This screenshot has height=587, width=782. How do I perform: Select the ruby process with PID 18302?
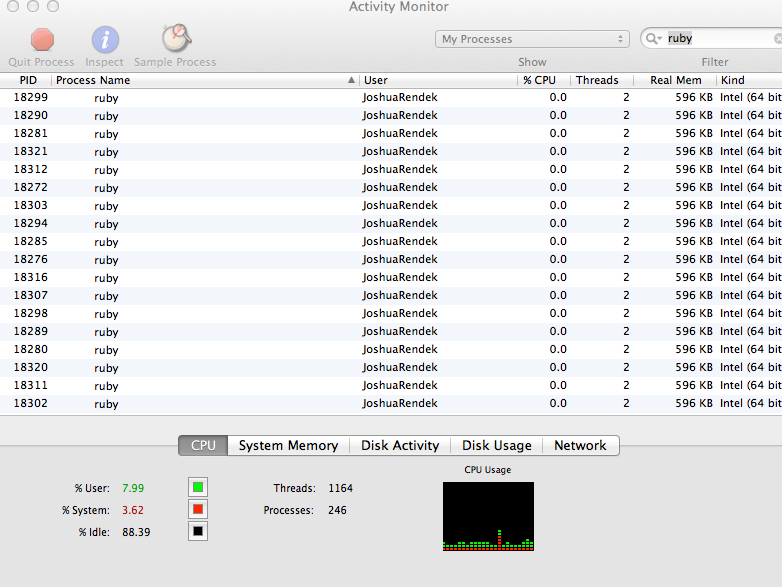point(391,403)
